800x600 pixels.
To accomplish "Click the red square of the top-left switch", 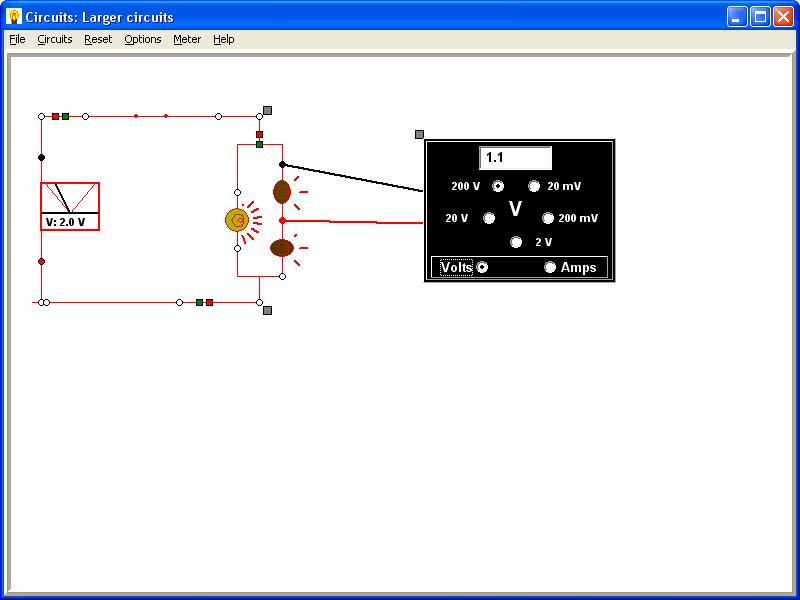I will [x=55, y=116].
